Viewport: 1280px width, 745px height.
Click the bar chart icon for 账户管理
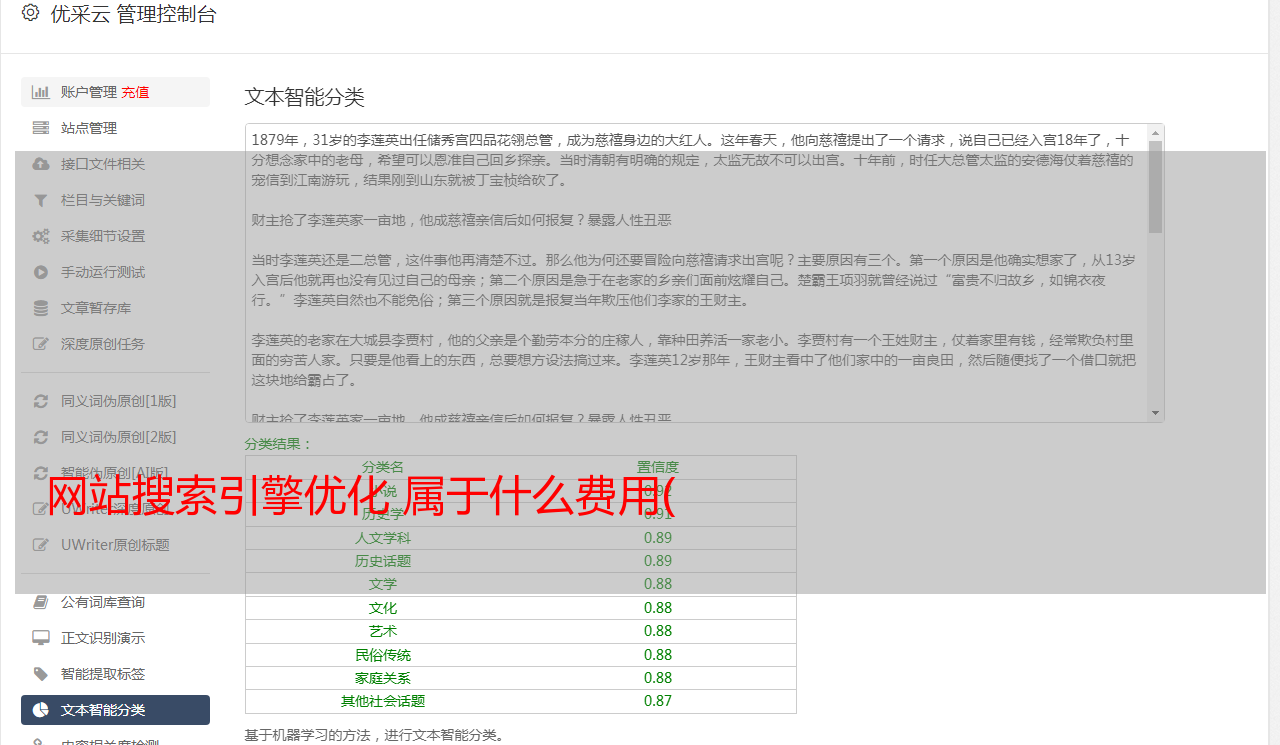41,92
